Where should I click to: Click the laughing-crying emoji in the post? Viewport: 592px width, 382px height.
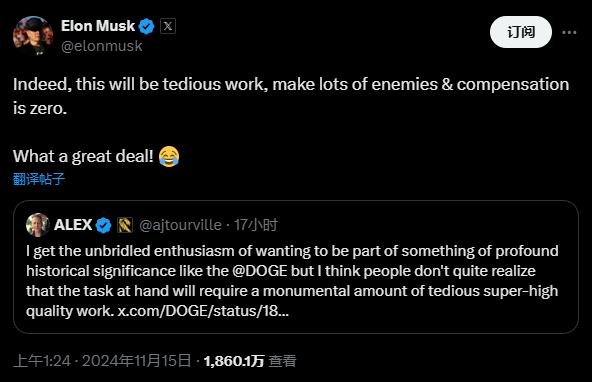pos(169,156)
